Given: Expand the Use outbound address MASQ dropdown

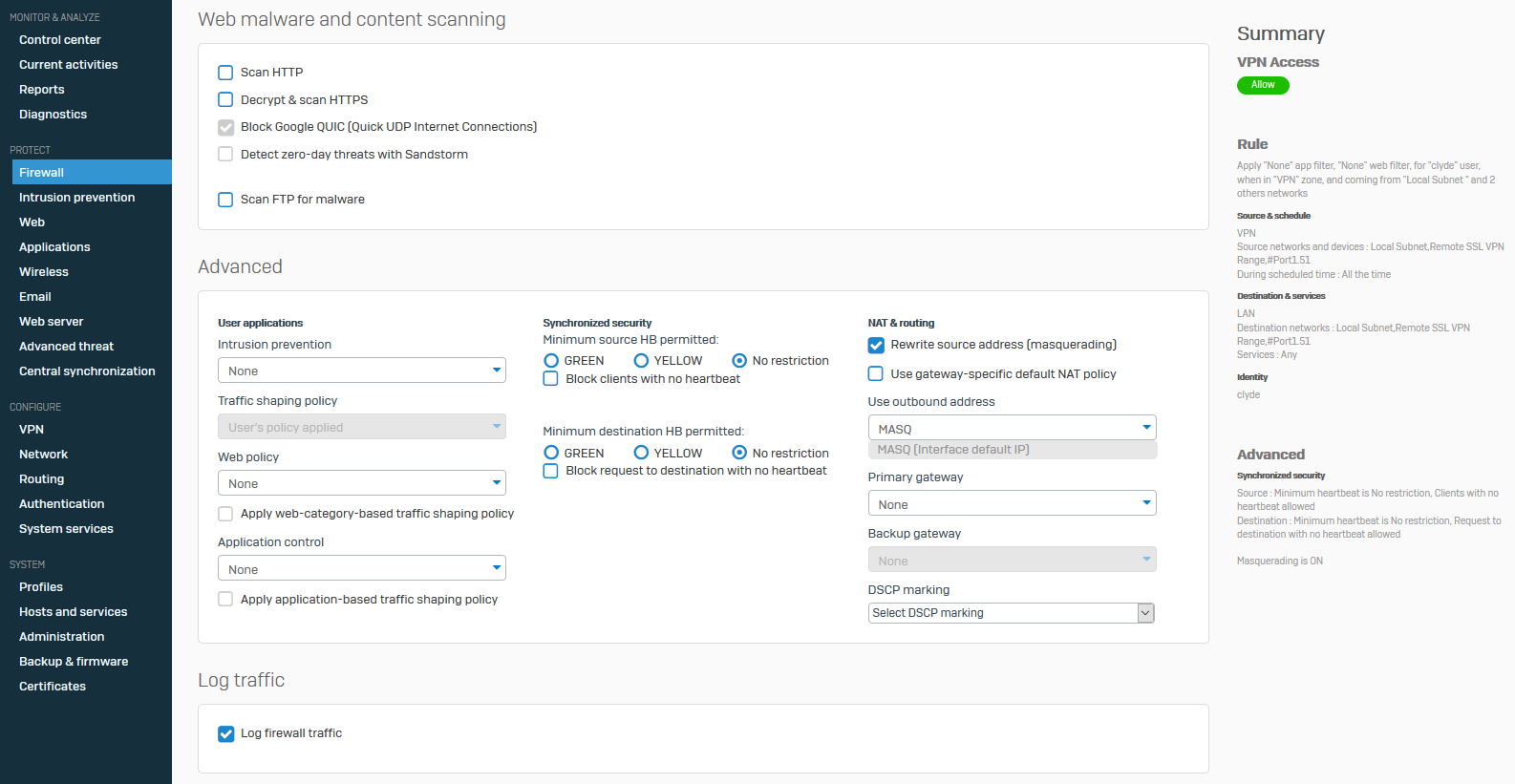Looking at the screenshot, I should [1012, 429].
